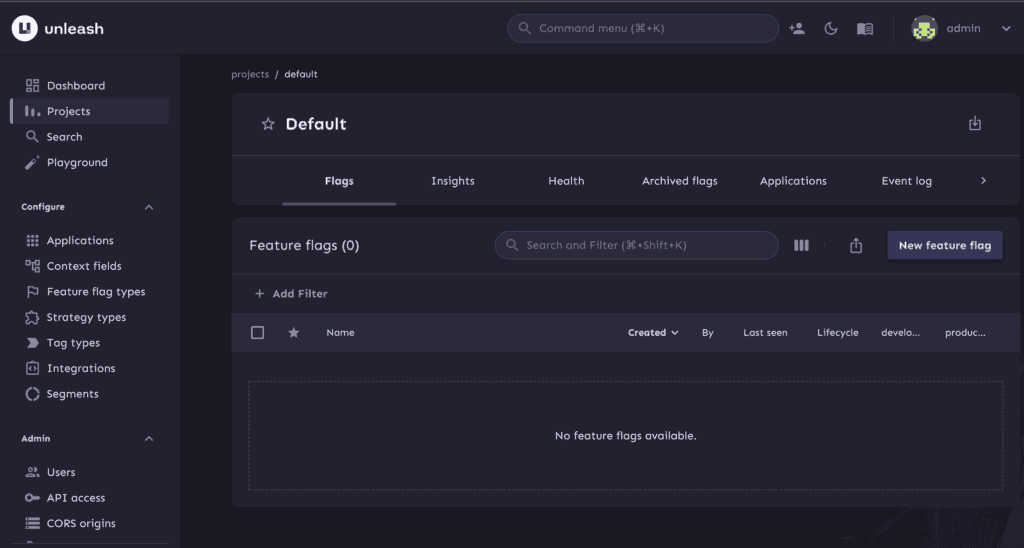Open documentation via the book icon
Screen dimensions: 1024x548
(865, 29)
